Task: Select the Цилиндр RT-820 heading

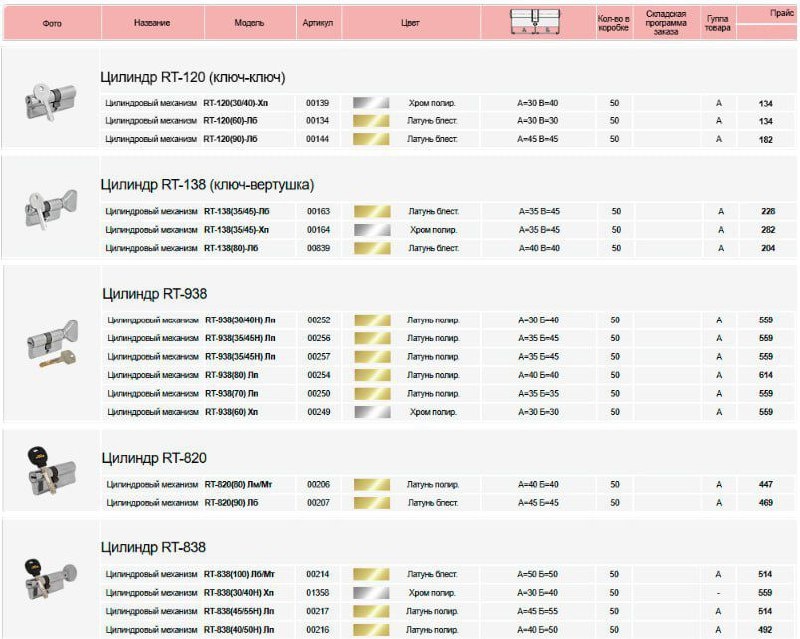Action: click(x=154, y=458)
